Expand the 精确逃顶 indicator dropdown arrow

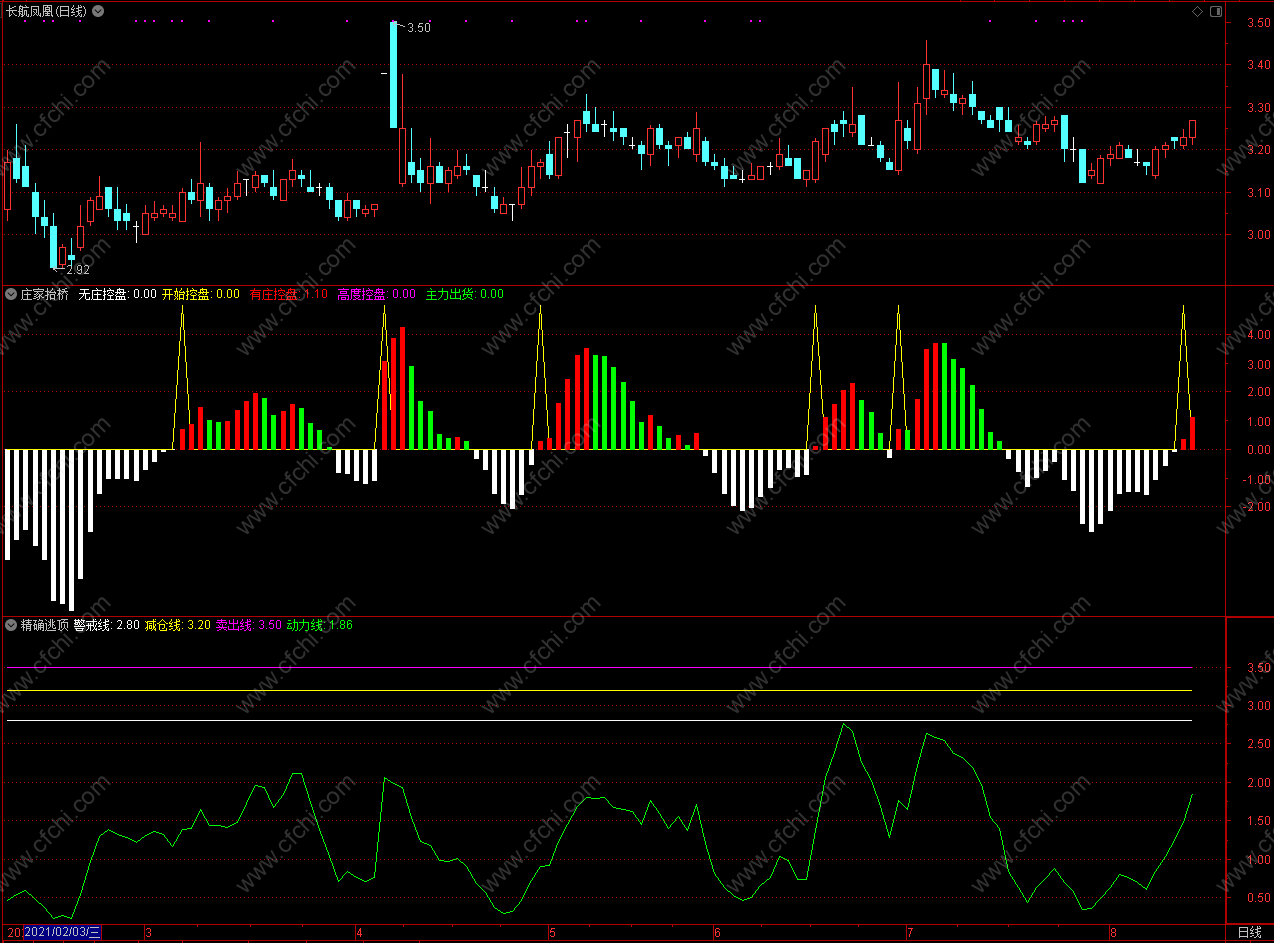point(11,625)
